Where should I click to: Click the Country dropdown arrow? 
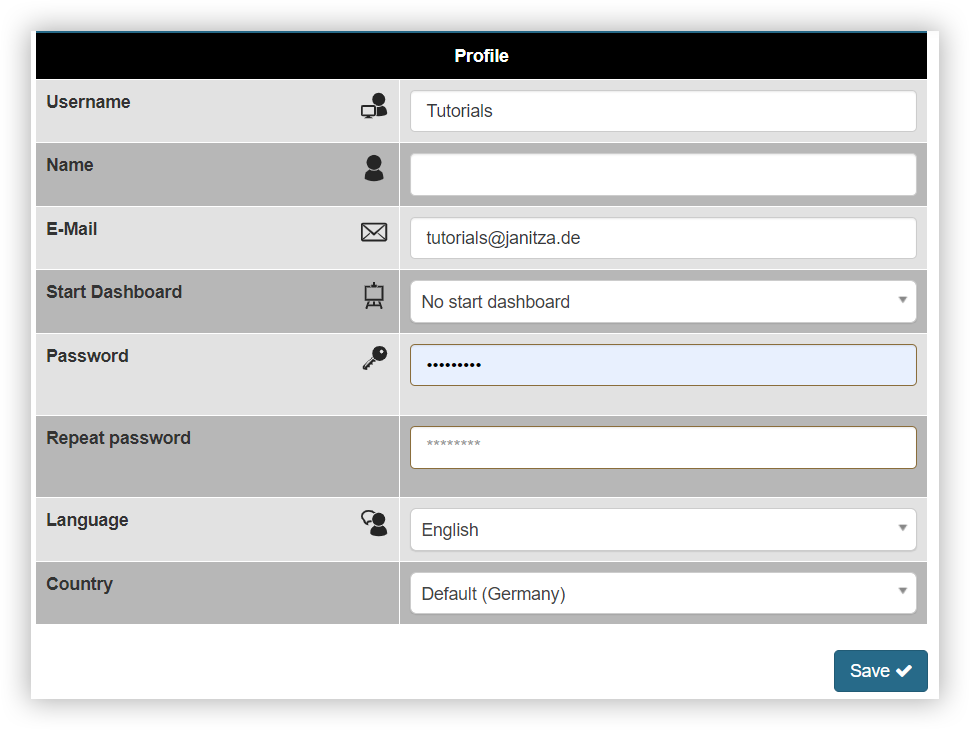pos(903,592)
